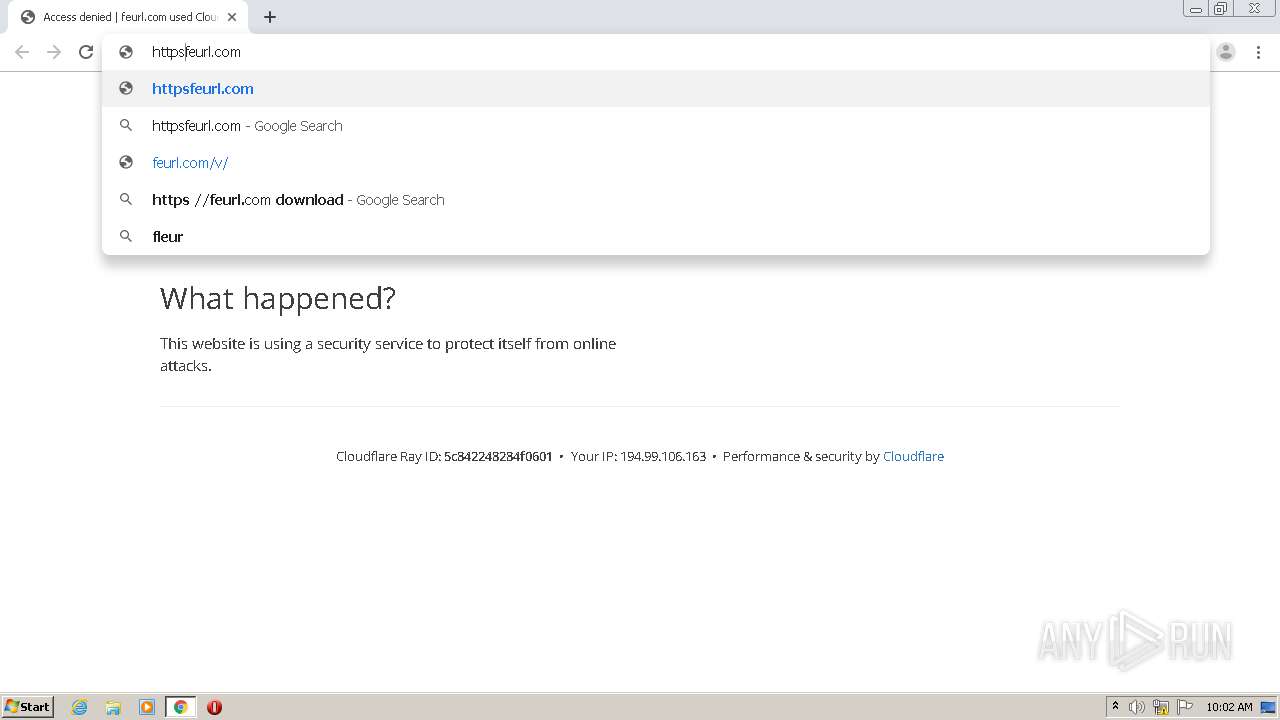This screenshot has width=1280, height=720.
Task: Choose https //feurl.com download search suggestion
Action: (x=656, y=199)
